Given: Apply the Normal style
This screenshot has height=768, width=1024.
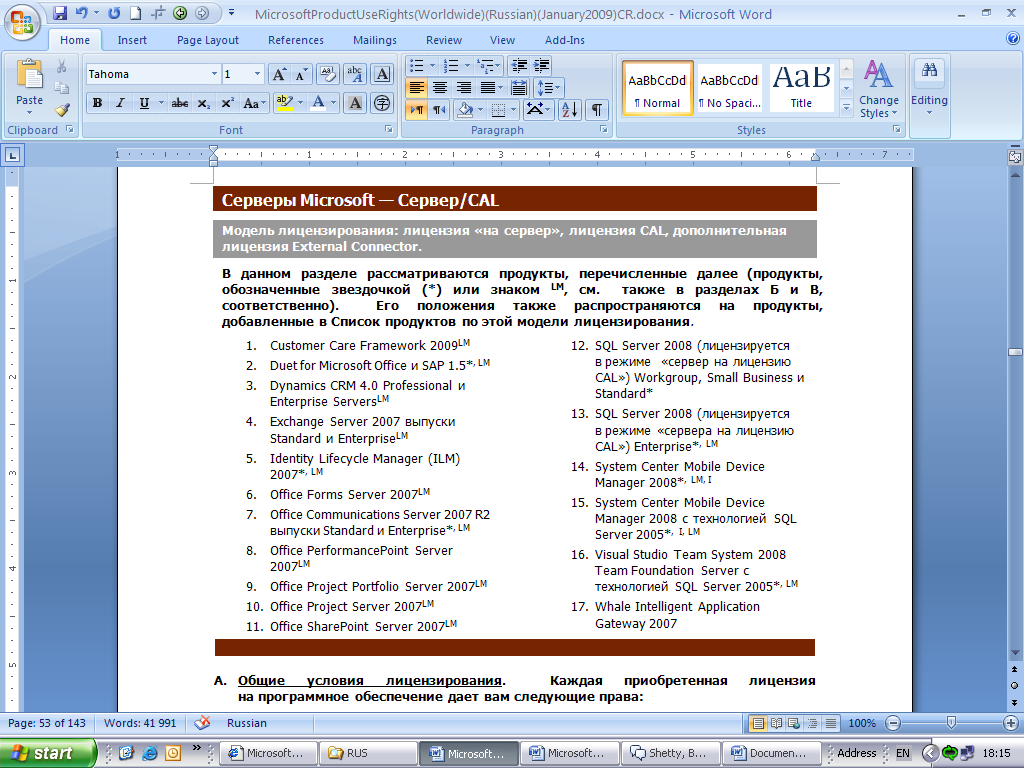Looking at the screenshot, I should [658, 88].
